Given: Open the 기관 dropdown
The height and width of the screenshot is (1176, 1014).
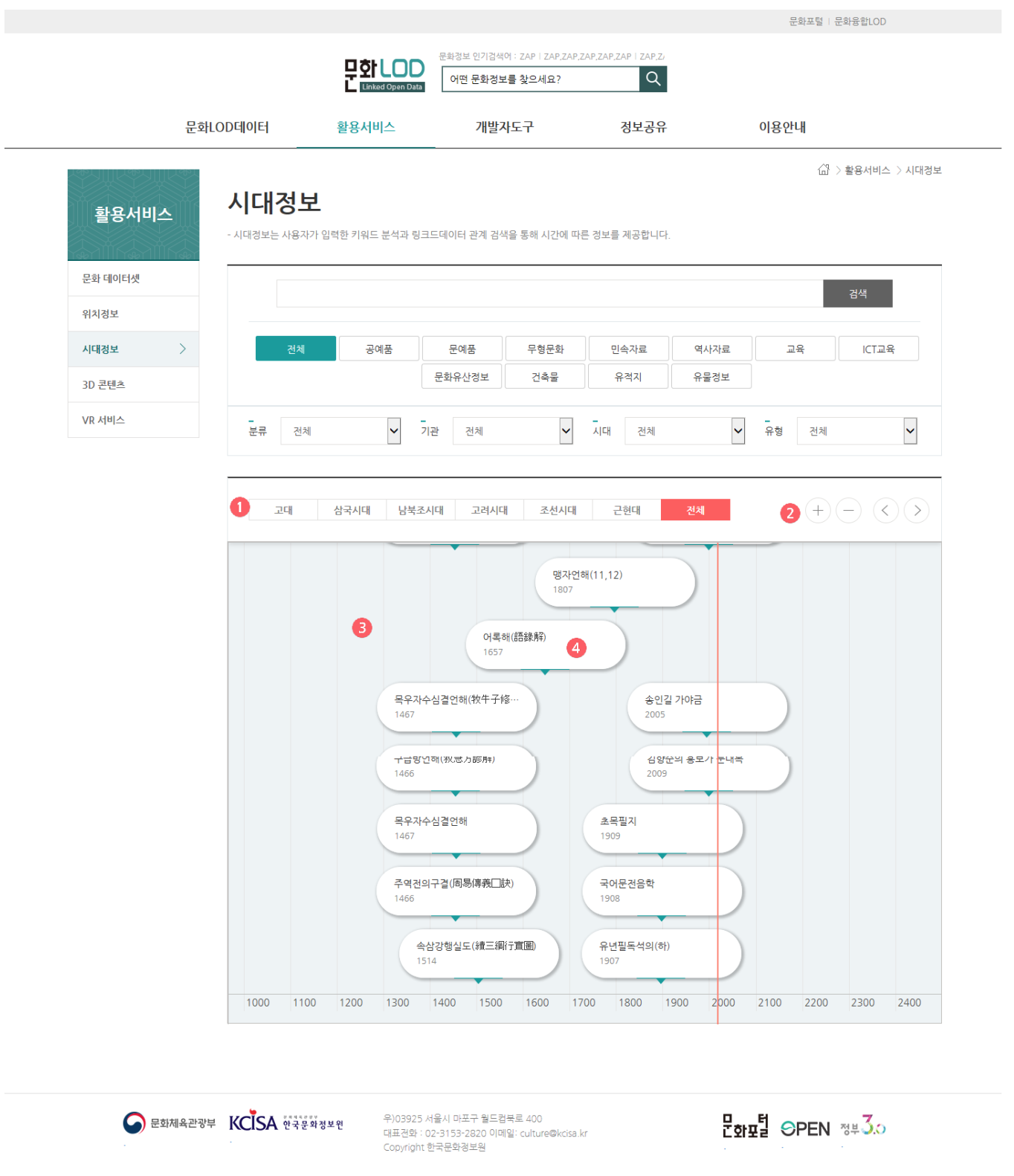Looking at the screenshot, I should 513,431.
